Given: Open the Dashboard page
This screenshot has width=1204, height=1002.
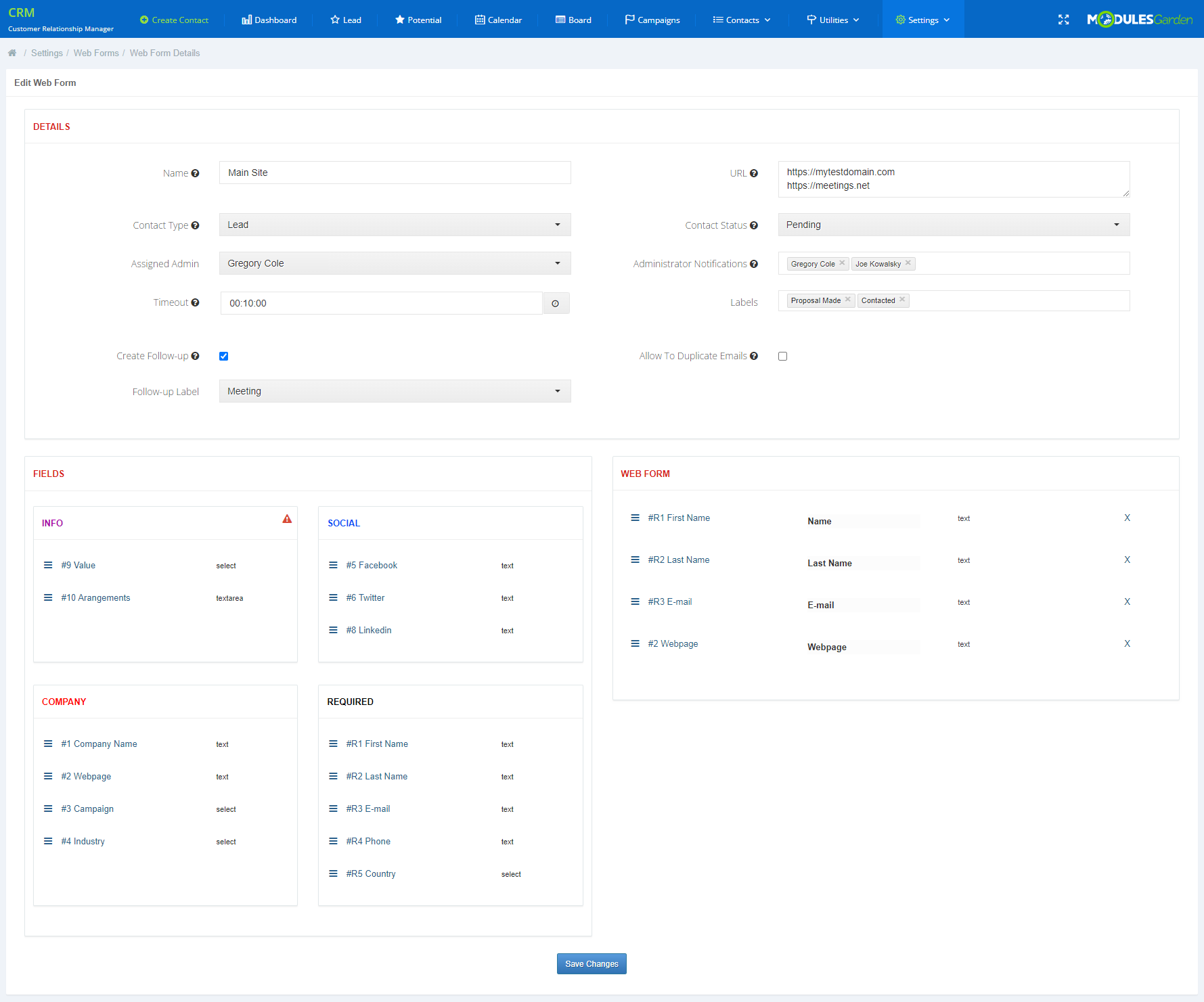Looking at the screenshot, I should pyautogui.click(x=269, y=20).
